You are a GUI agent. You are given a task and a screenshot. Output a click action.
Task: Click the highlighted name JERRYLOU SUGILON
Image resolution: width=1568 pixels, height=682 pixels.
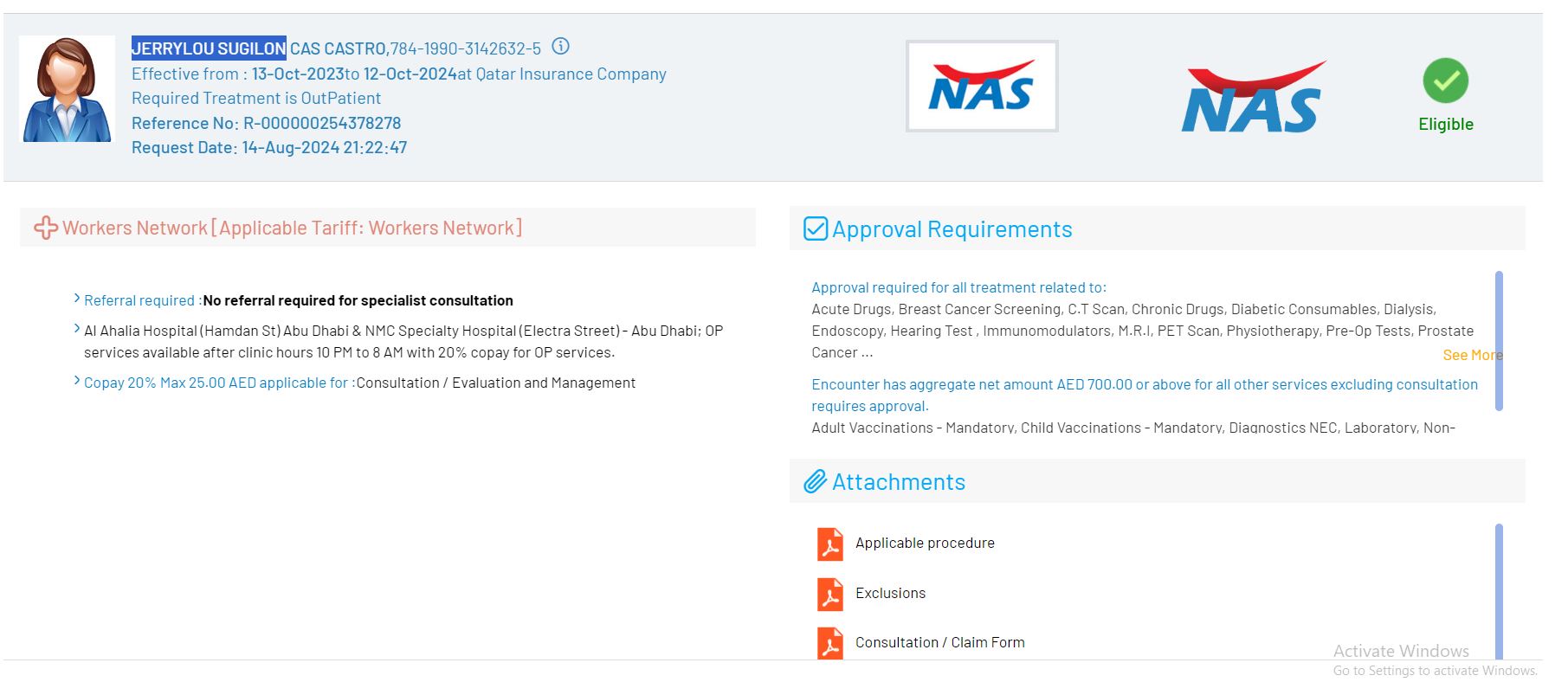click(209, 48)
